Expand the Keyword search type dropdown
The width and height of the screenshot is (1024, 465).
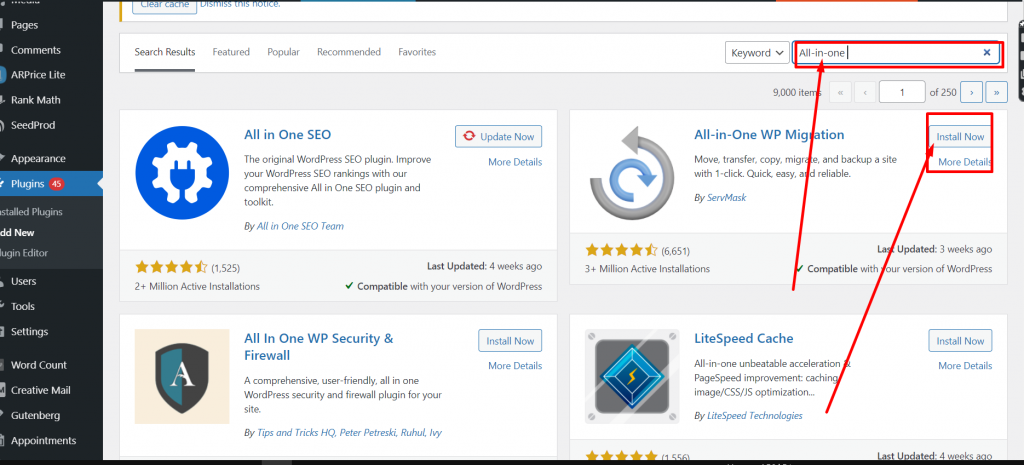click(x=757, y=53)
